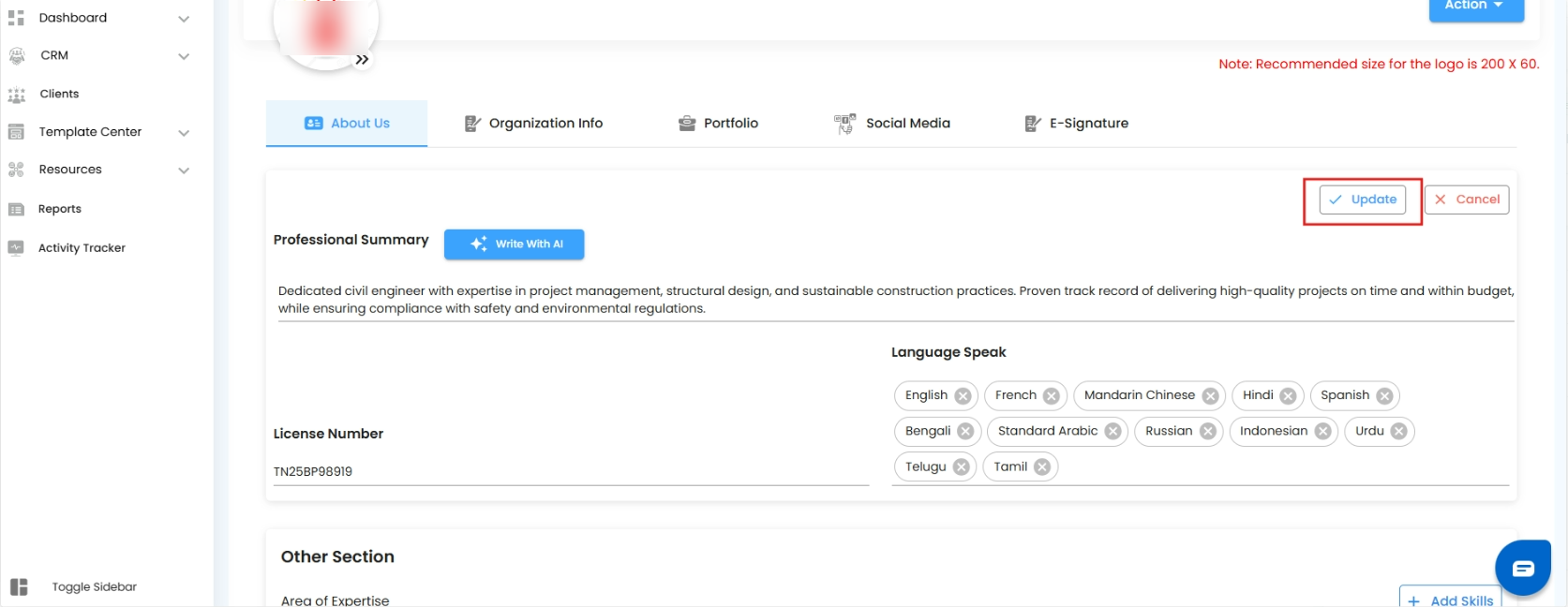Image resolution: width=1568 pixels, height=607 pixels.
Task: Click the Write With AI button
Action: [515, 244]
